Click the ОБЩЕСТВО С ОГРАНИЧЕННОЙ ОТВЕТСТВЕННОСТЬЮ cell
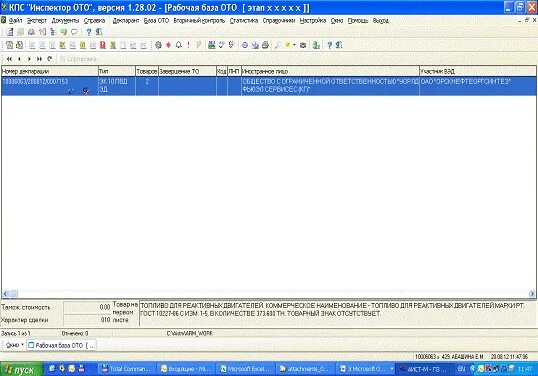538x376 pixels. pos(330,86)
